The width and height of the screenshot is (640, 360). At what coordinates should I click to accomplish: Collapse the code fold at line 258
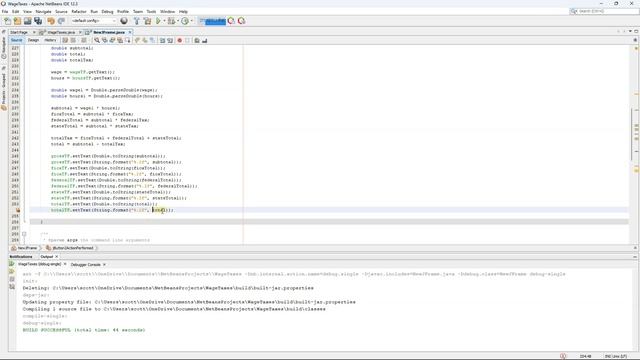24,234
